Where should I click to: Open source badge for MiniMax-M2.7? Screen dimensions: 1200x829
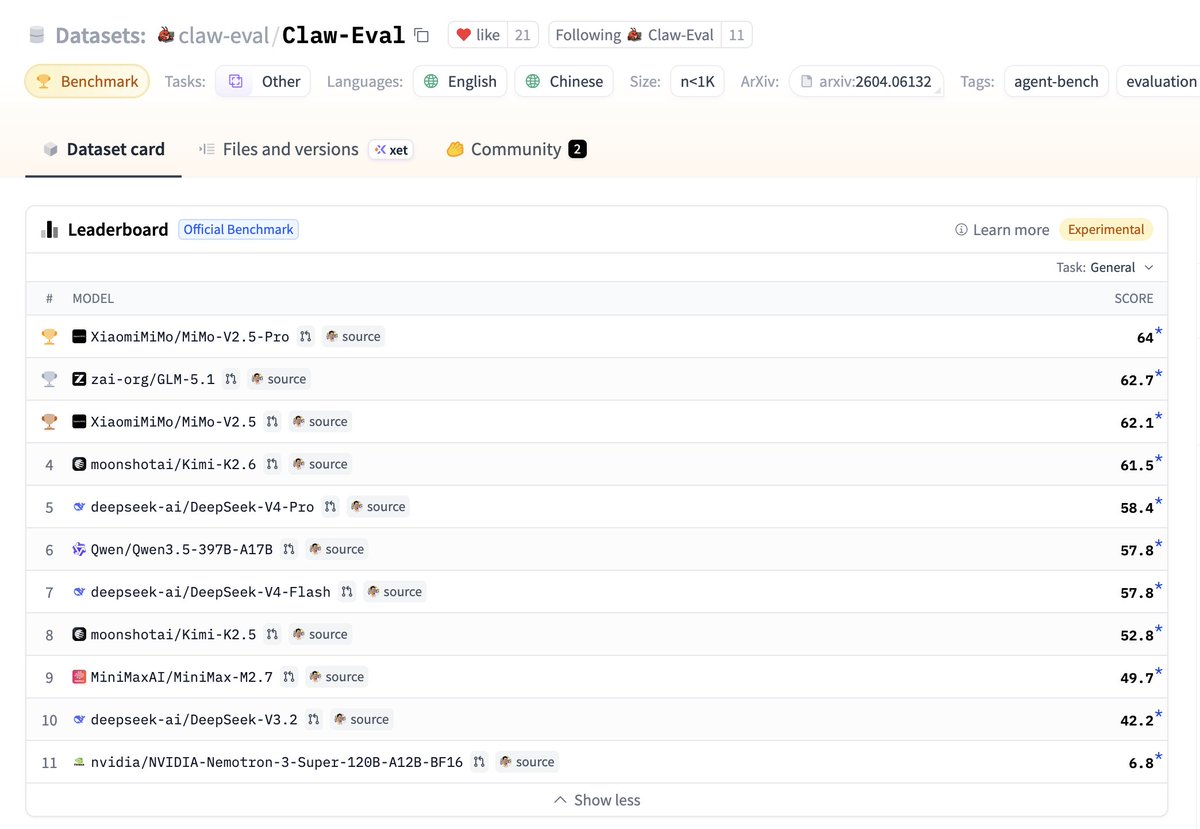click(337, 677)
